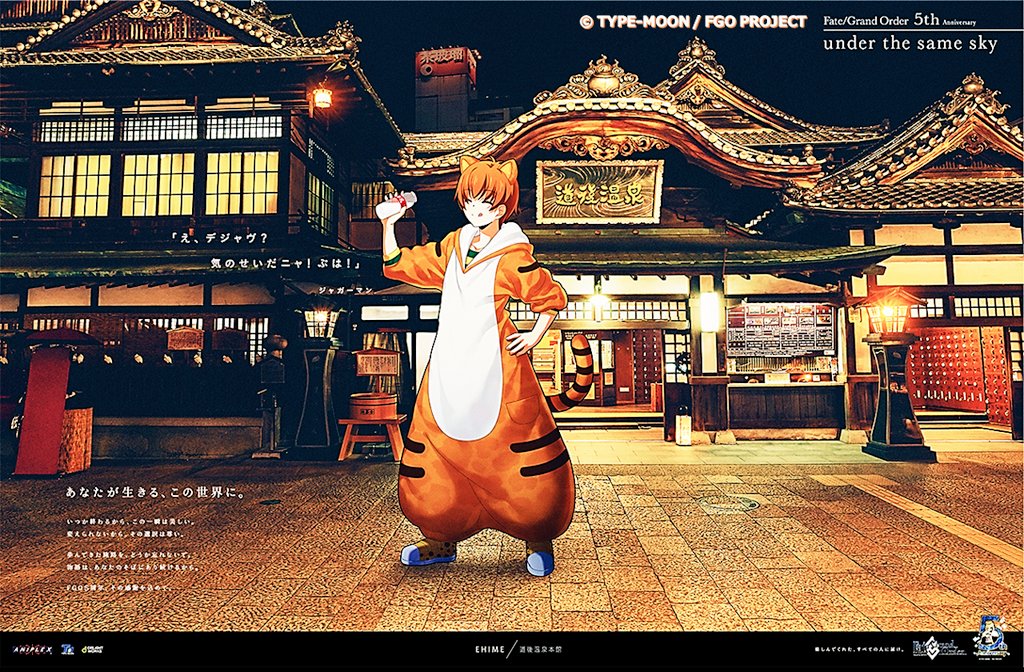This screenshot has width=1024, height=672.
Task: Click the glowing lantern under the left roof
Action: pos(321,97)
